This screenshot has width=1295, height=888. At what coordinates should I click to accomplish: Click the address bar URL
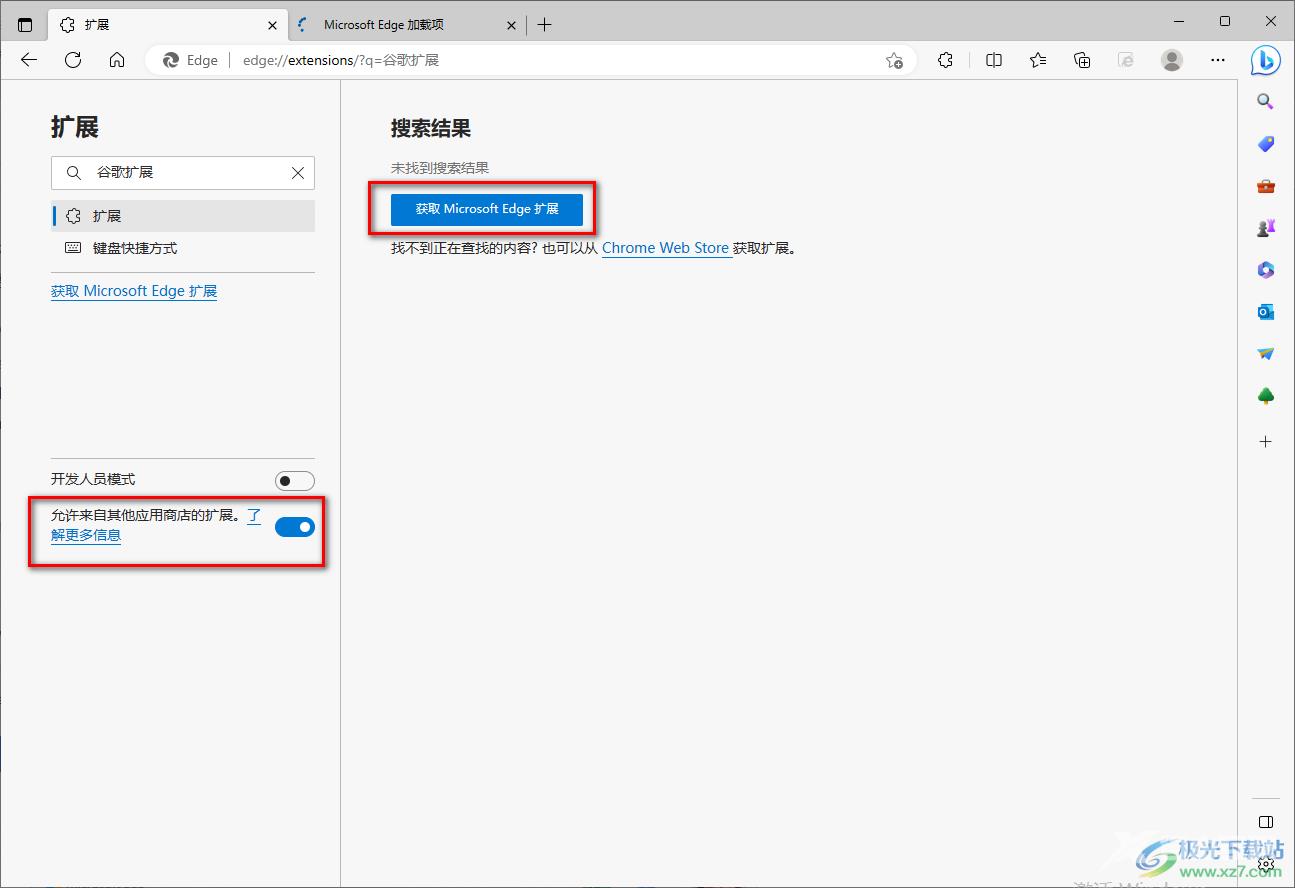point(341,60)
